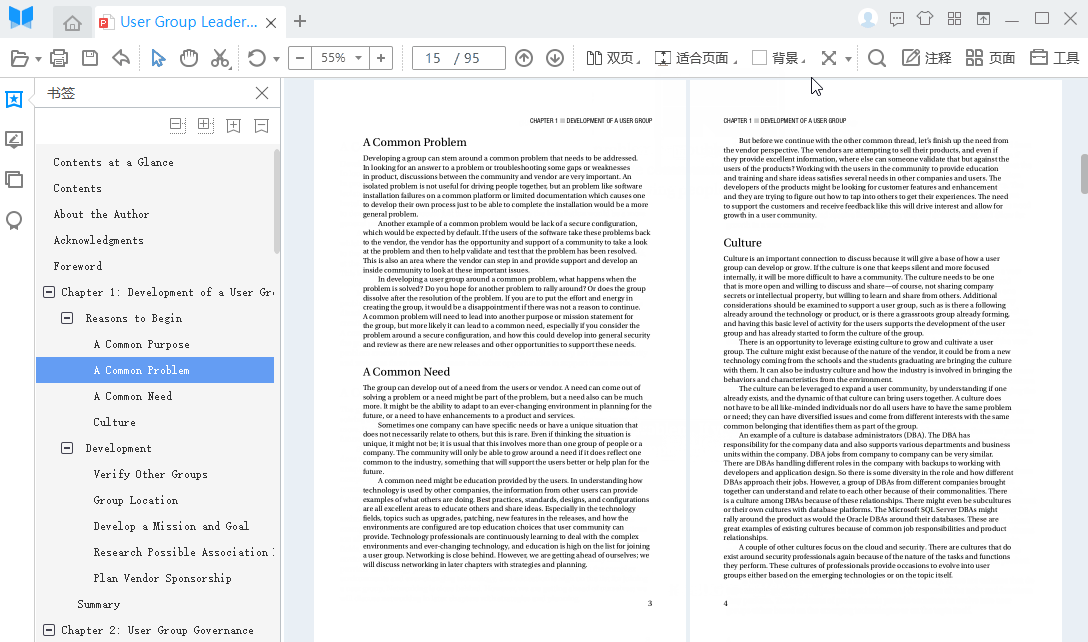Open the fullscreen options dropdown arrow
The image size is (1088, 642).
coord(848,59)
